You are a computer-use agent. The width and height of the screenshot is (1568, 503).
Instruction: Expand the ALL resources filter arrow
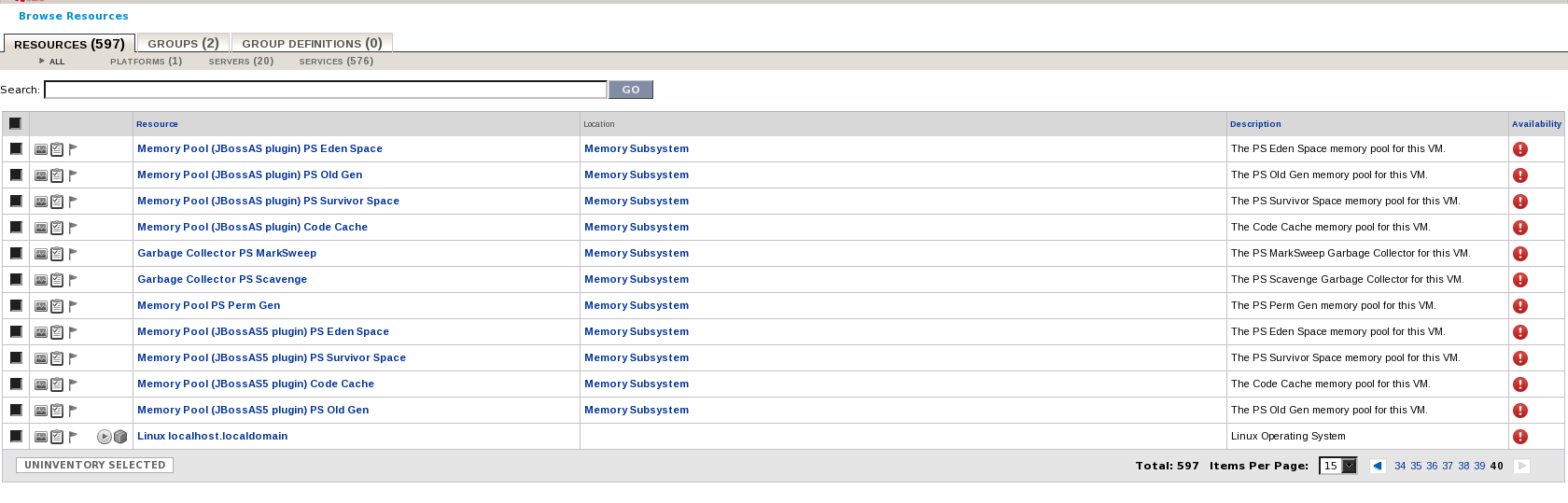42,61
